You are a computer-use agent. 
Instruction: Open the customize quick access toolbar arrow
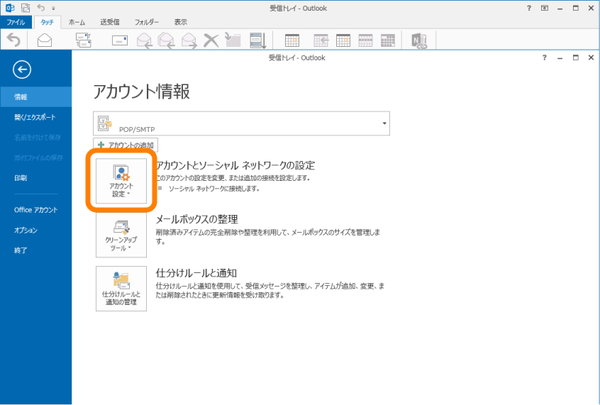tap(54, 8)
